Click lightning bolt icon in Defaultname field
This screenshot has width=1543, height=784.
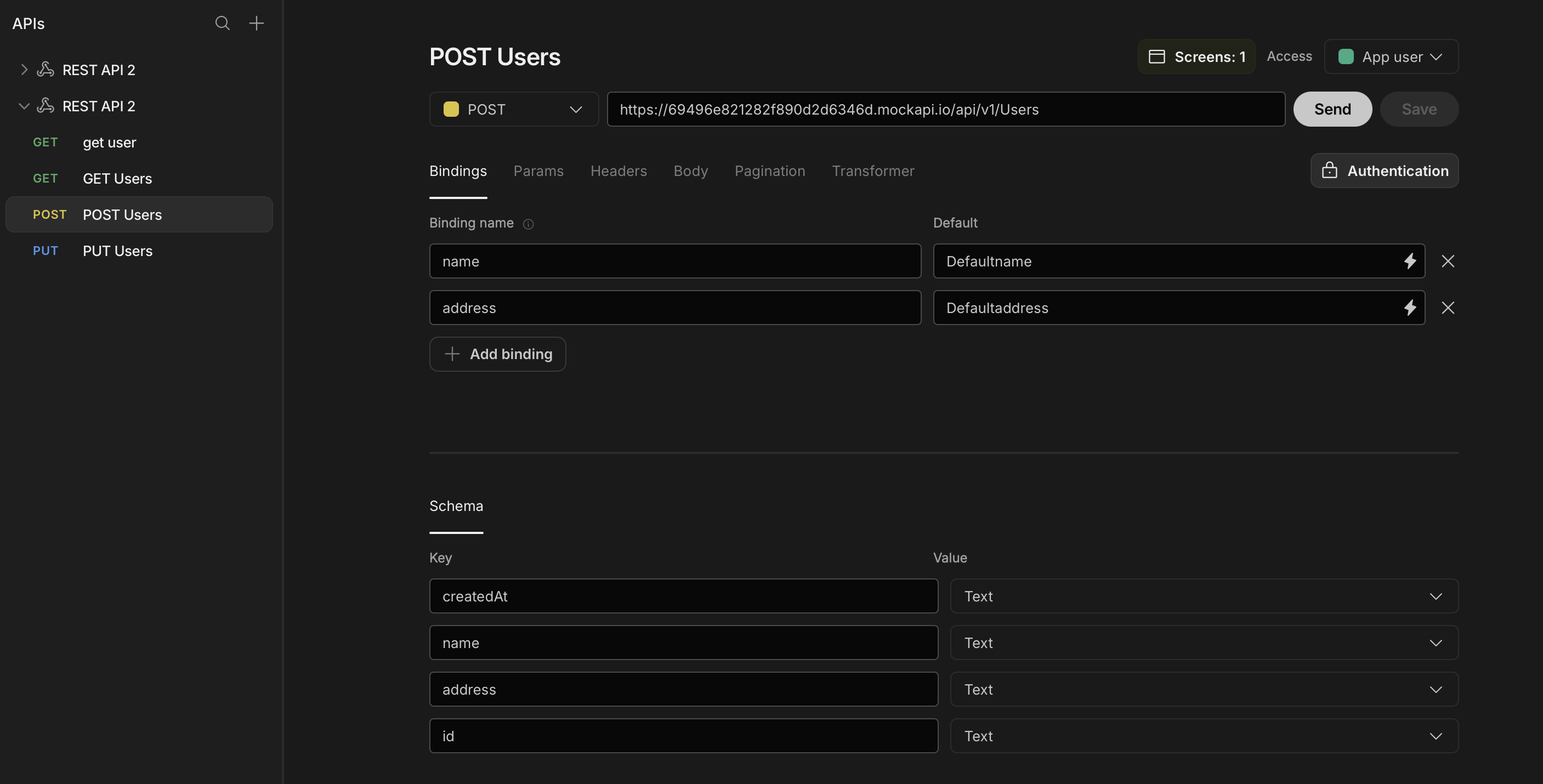tap(1409, 261)
